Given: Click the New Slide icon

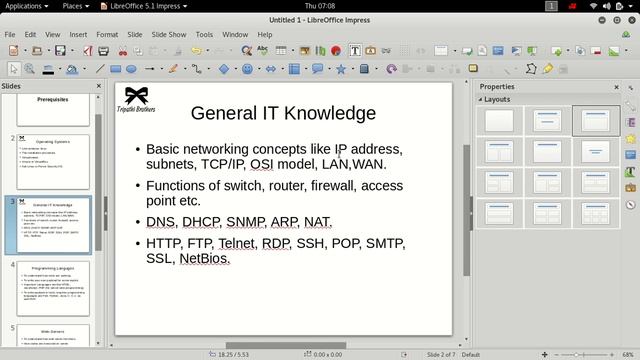Looking at the screenshot, I should click(556, 51).
